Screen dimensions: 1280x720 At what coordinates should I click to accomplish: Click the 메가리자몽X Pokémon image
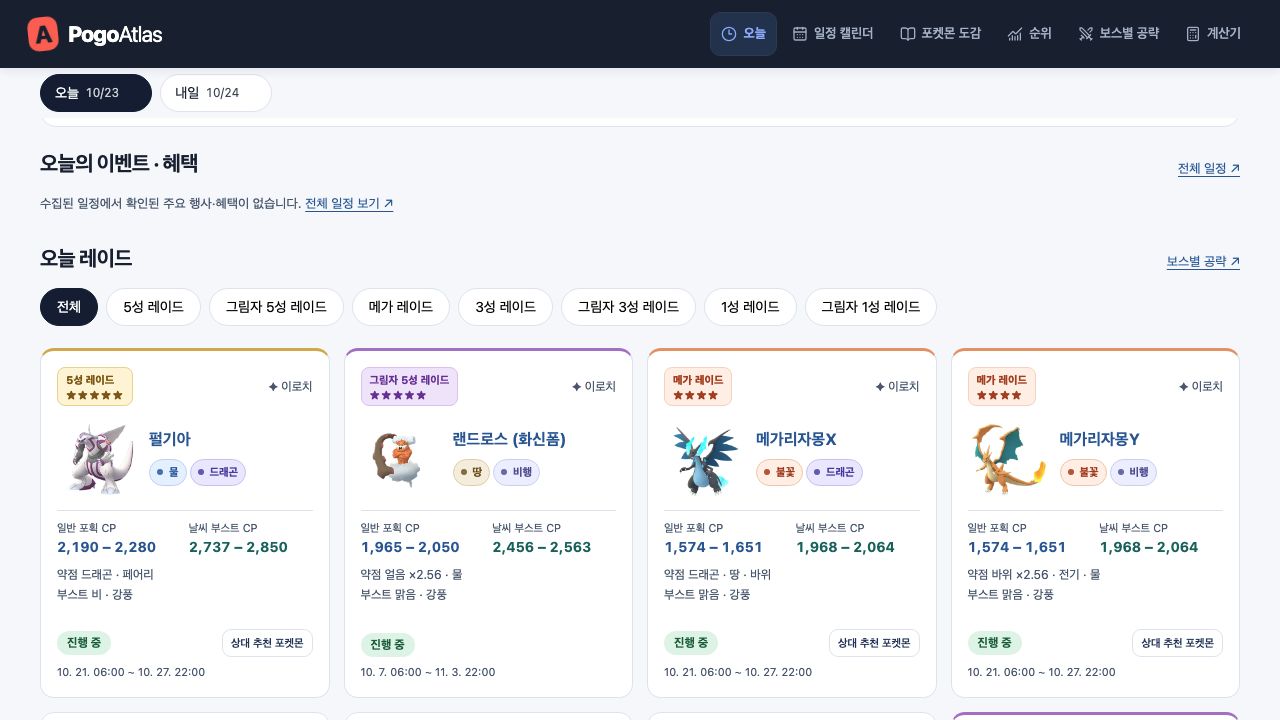(x=704, y=459)
